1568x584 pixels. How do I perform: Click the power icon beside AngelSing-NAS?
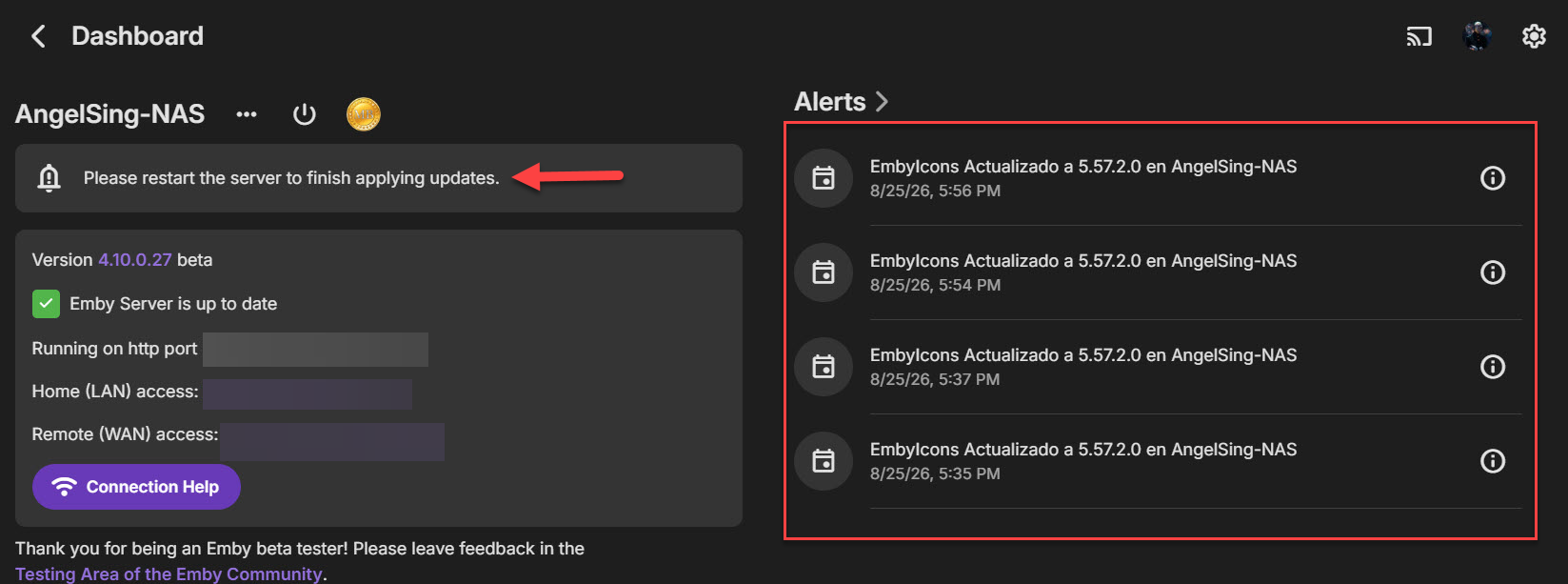(304, 114)
